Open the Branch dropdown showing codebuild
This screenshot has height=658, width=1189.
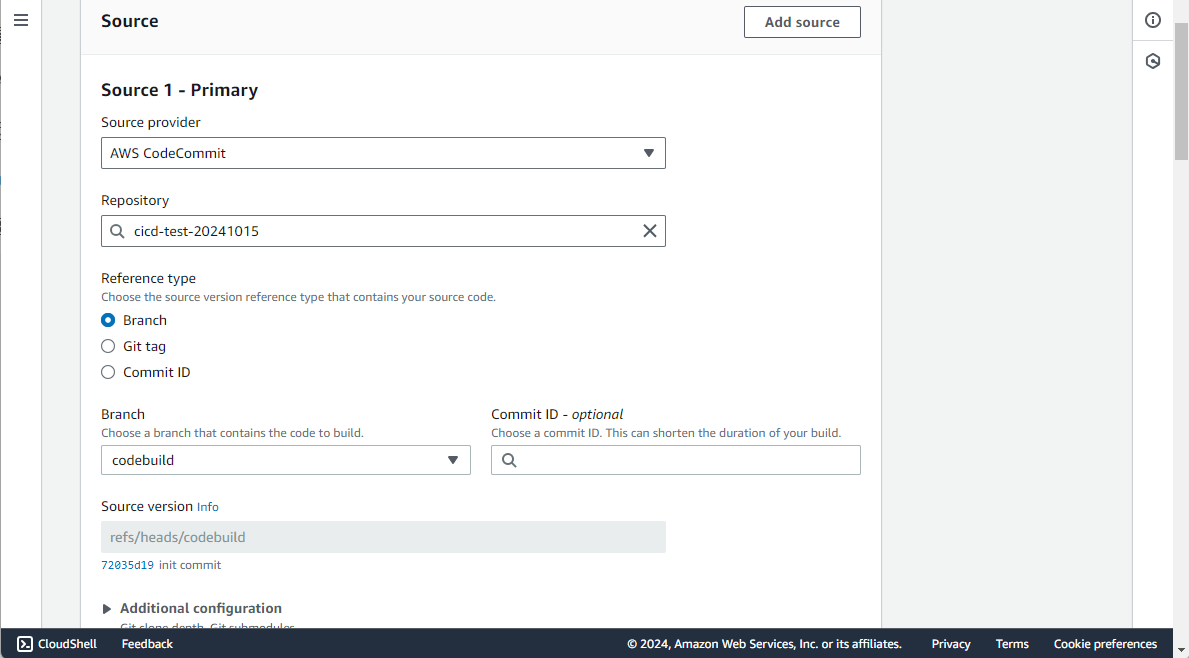pyautogui.click(x=286, y=460)
